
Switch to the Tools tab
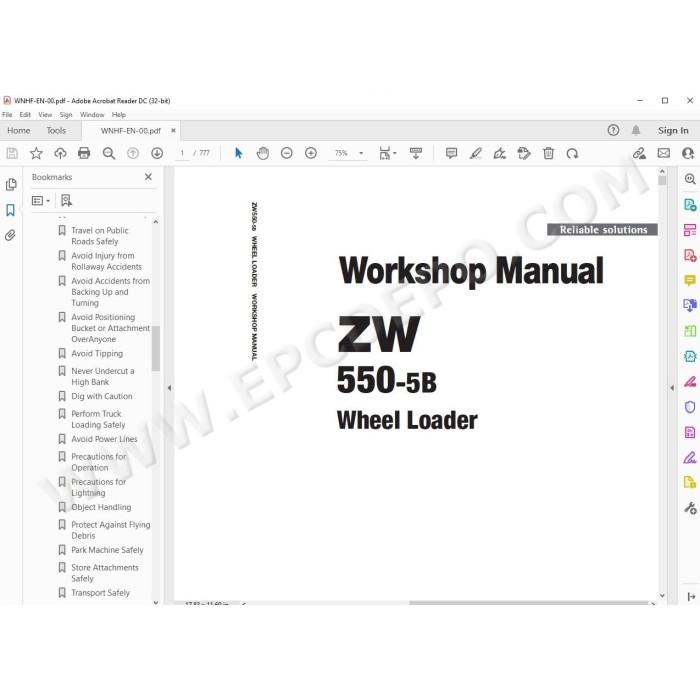56,131
